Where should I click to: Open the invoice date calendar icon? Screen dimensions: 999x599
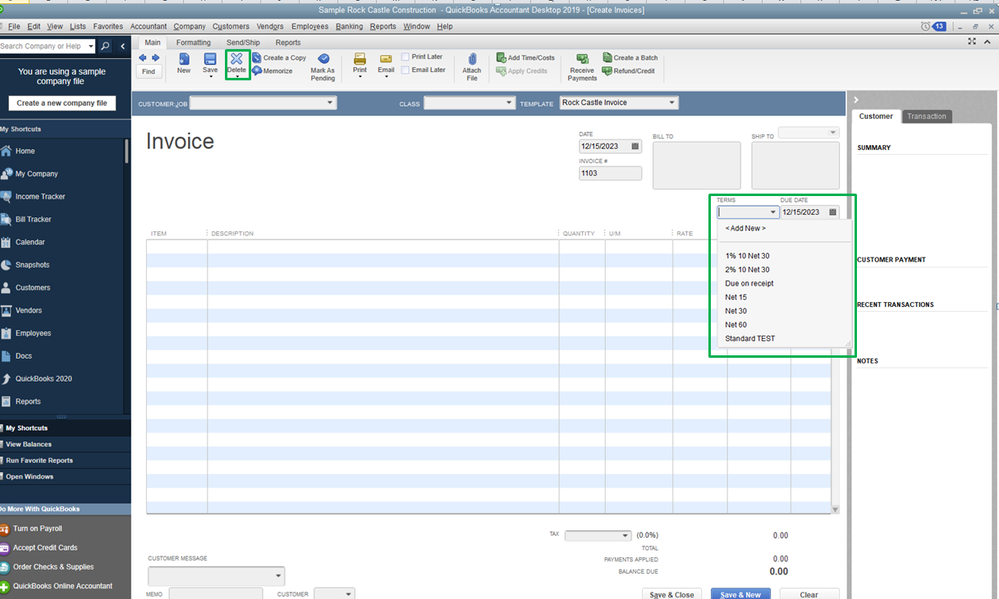point(635,147)
